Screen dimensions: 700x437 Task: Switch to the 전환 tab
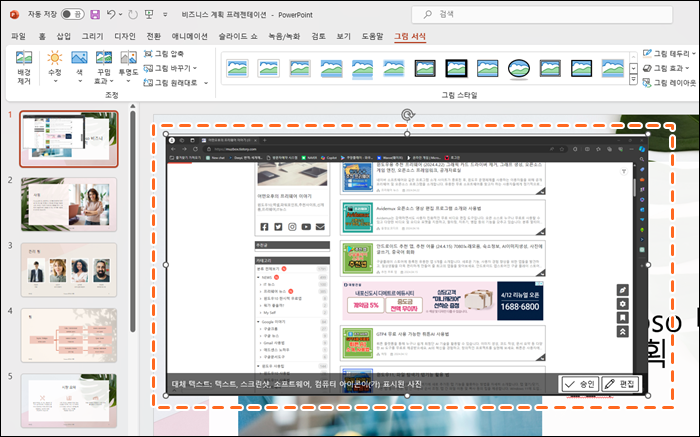coord(154,36)
